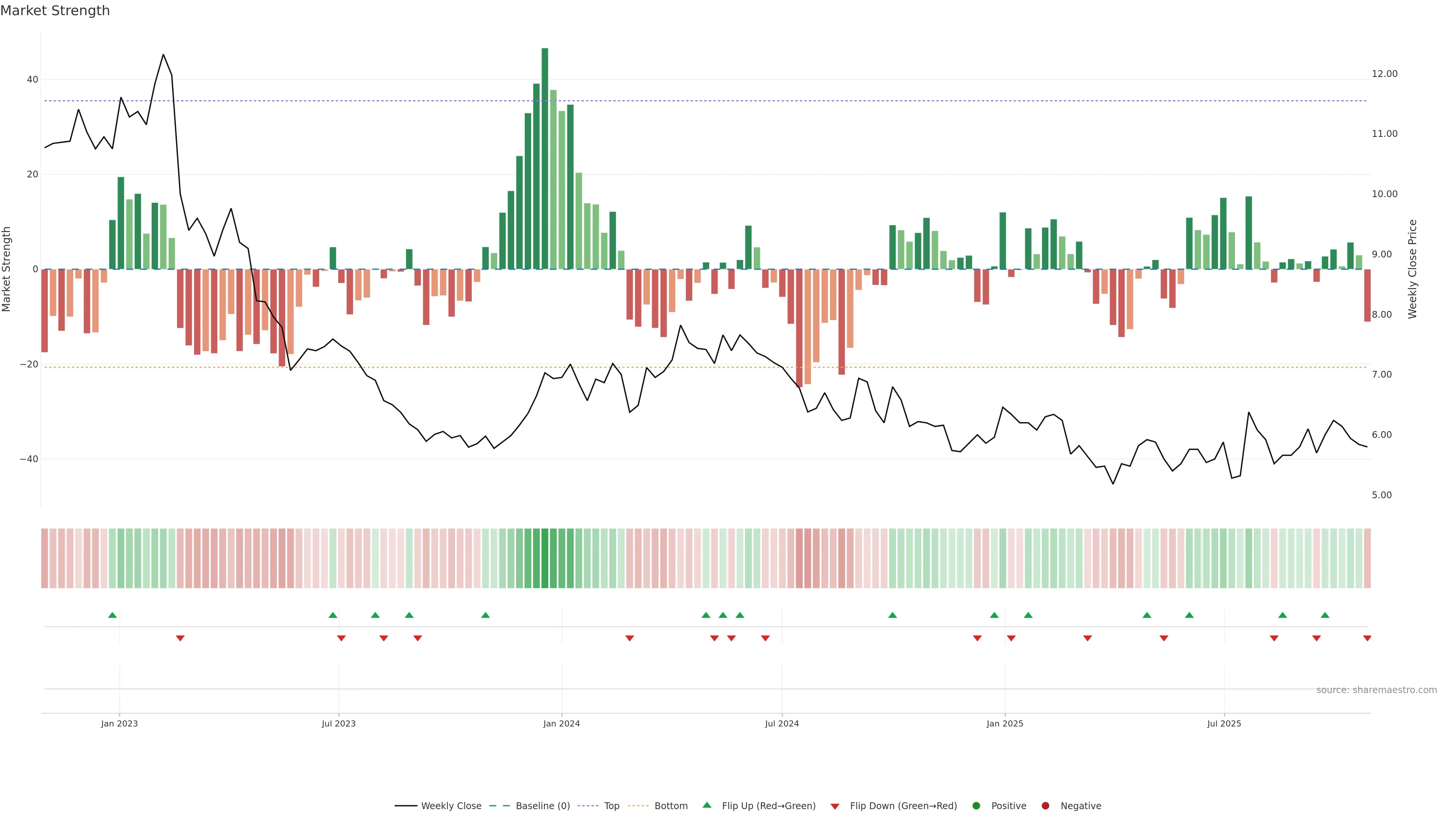
Task: Click the first green flip-up triangle marker
Action: coord(113,615)
